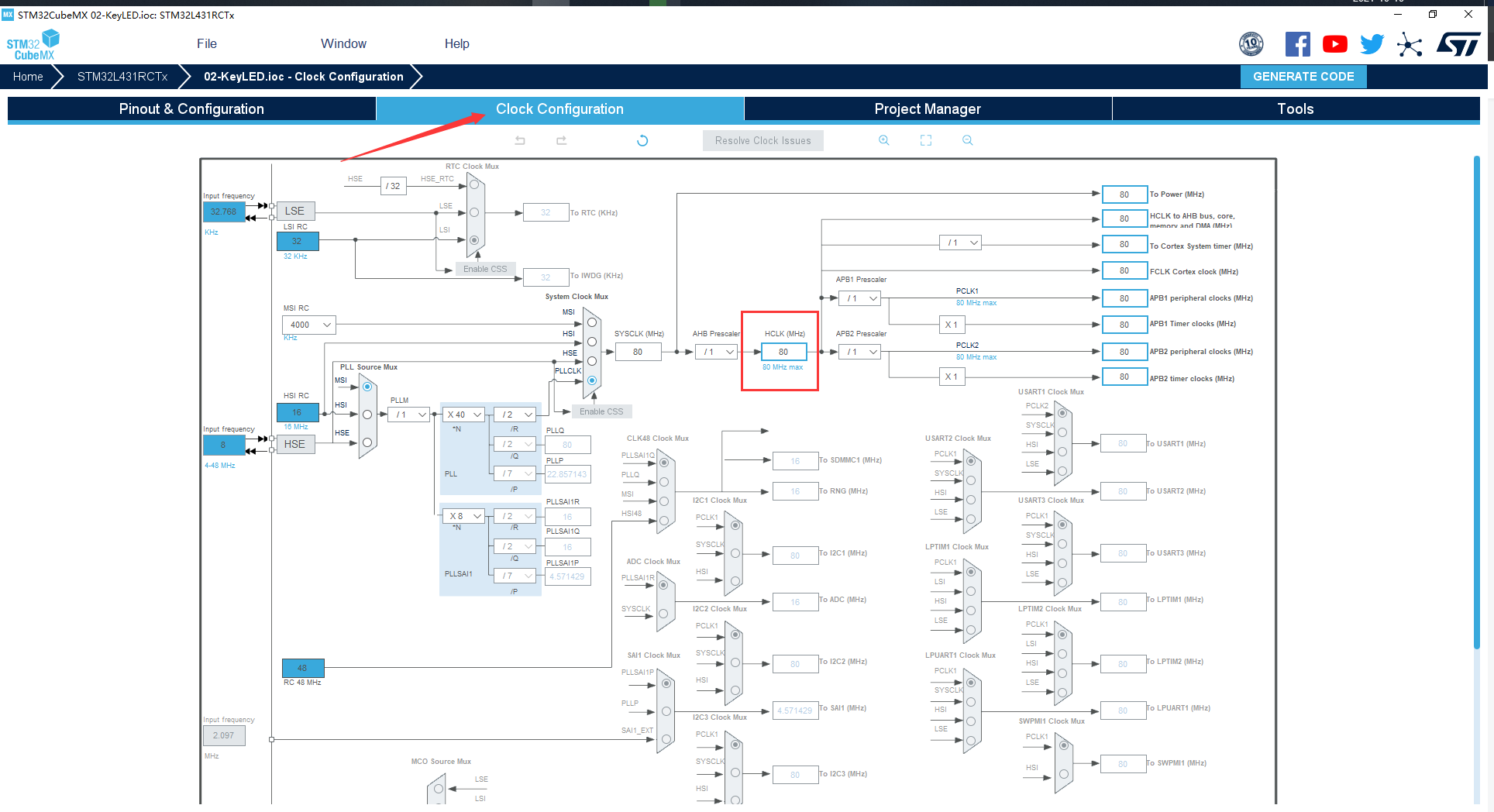Open the MSI RC 4000 dropdown
The width and height of the screenshot is (1494, 812).
click(308, 325)
